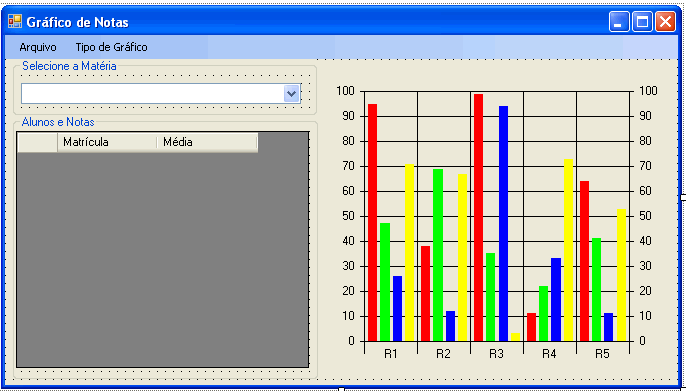
Task: Click the tall red bar in R3
Action: point(478,217)
